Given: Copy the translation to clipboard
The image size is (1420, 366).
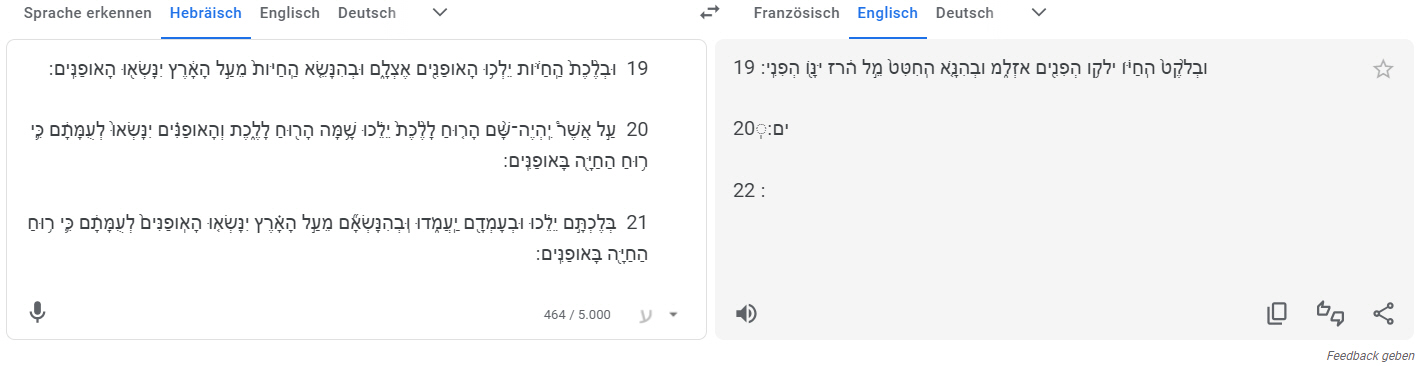Looking at the screenshot, I should click(1277, 314).
